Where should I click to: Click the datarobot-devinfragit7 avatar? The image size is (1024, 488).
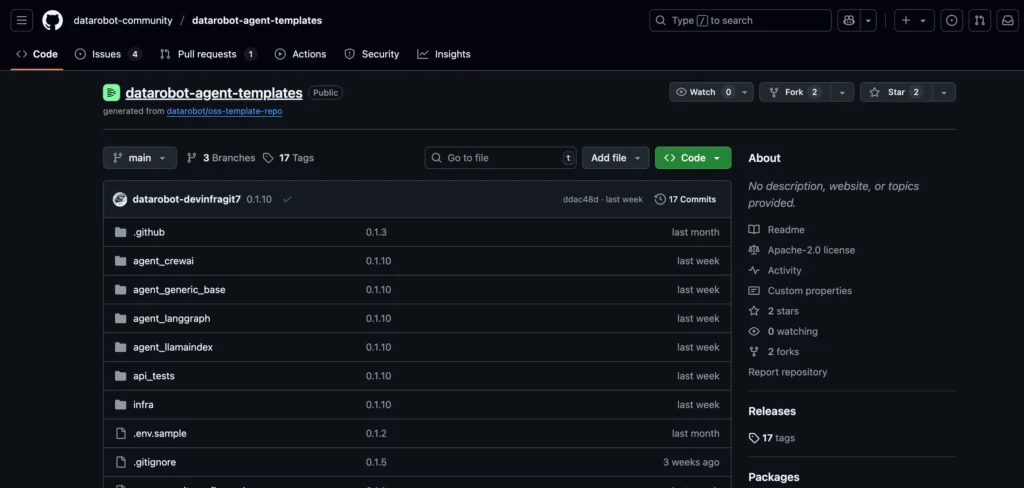pyautogui.click(x=120, y=199)
